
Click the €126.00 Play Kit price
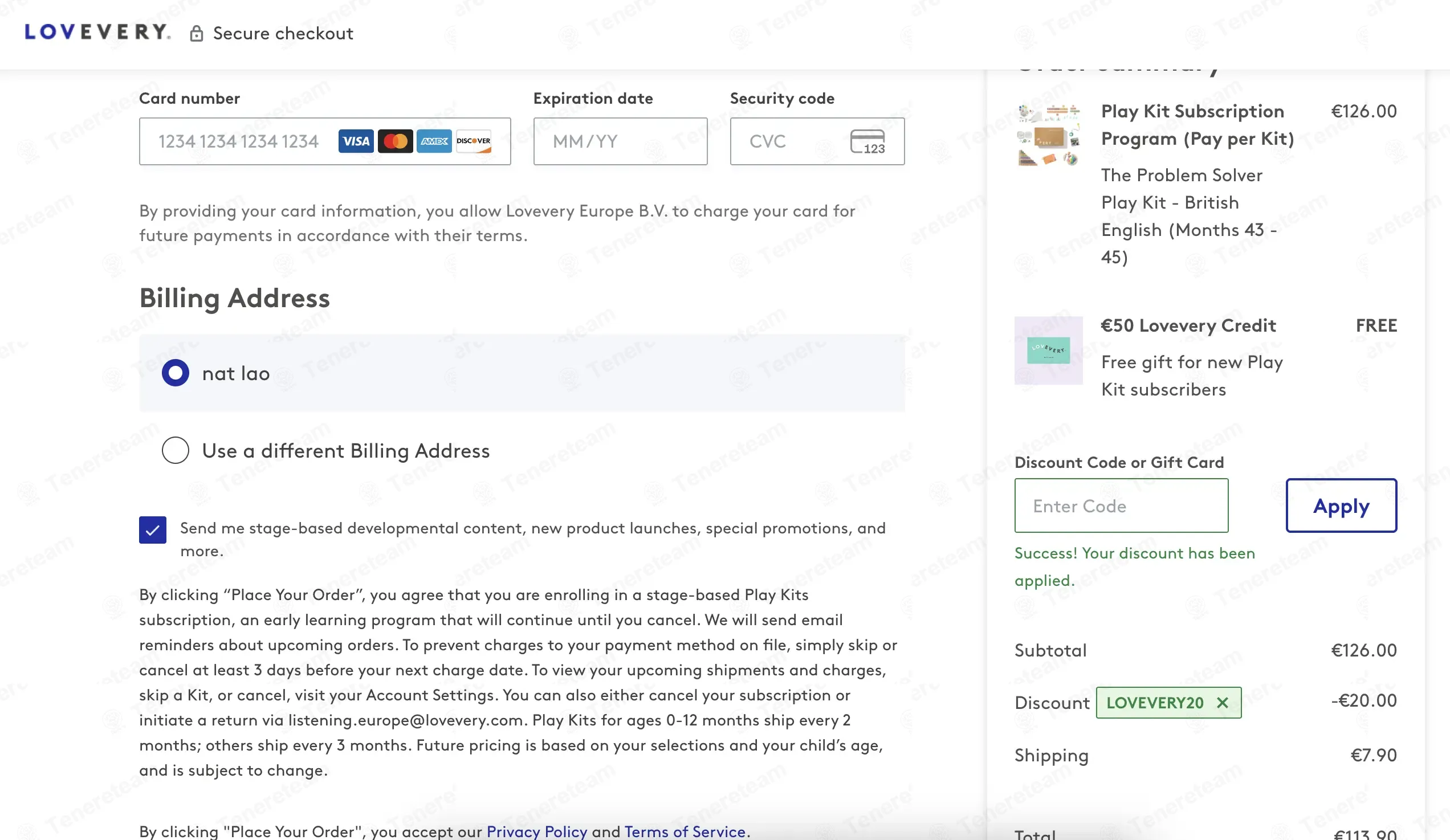1364,111
